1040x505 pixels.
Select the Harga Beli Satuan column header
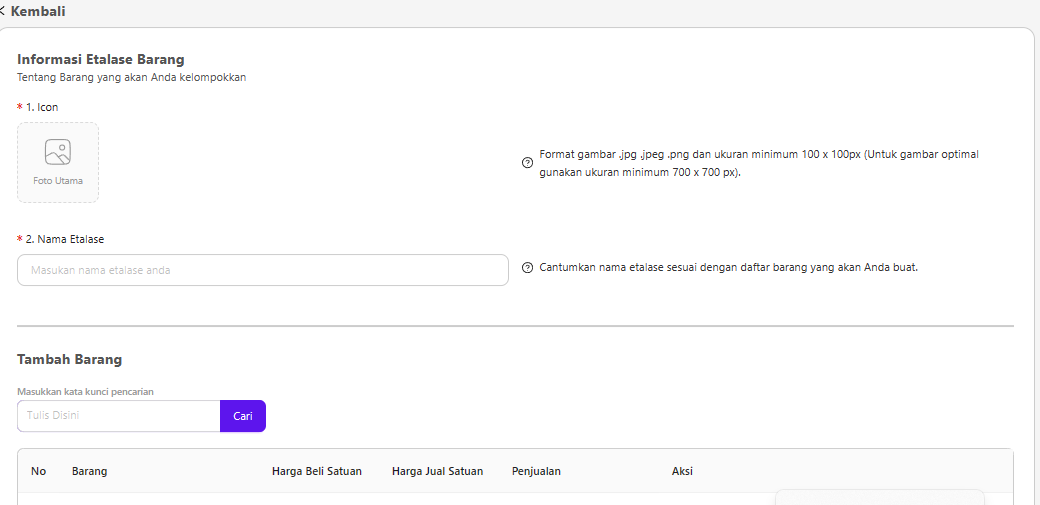316,471
